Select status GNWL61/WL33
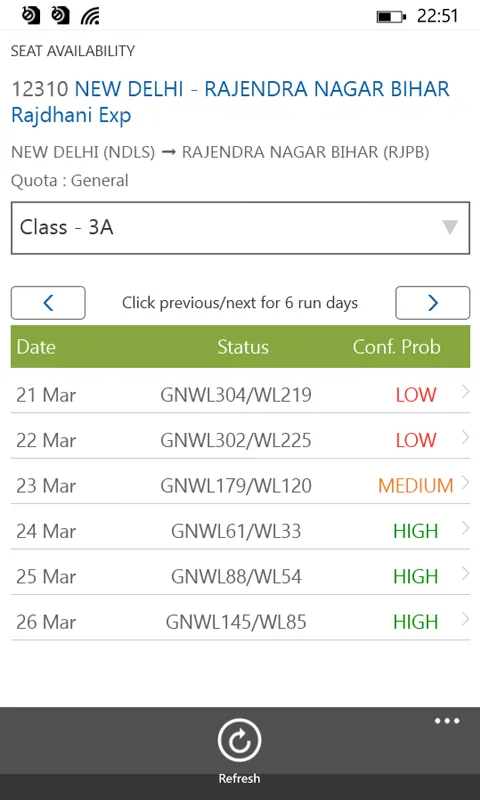This screenshot has width=480, height=800. (236, 531)
